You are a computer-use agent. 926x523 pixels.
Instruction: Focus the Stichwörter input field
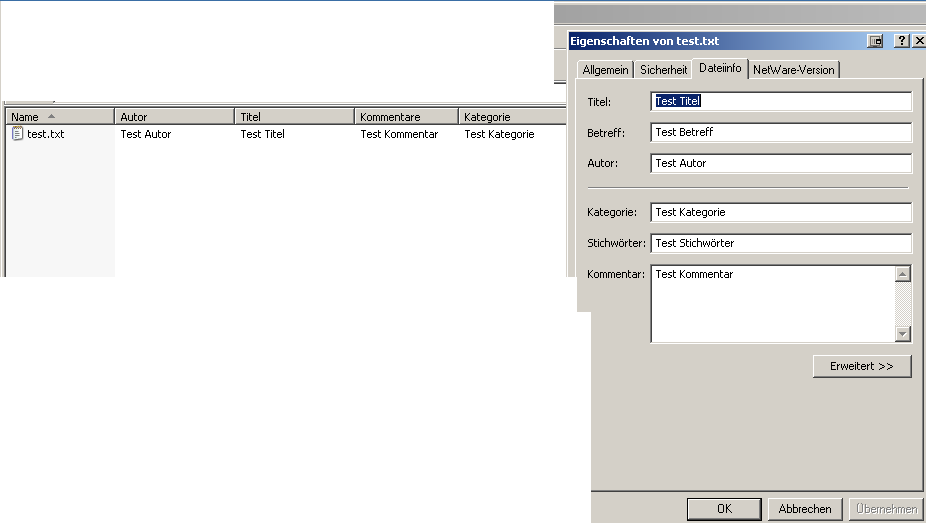coord(780,243)
